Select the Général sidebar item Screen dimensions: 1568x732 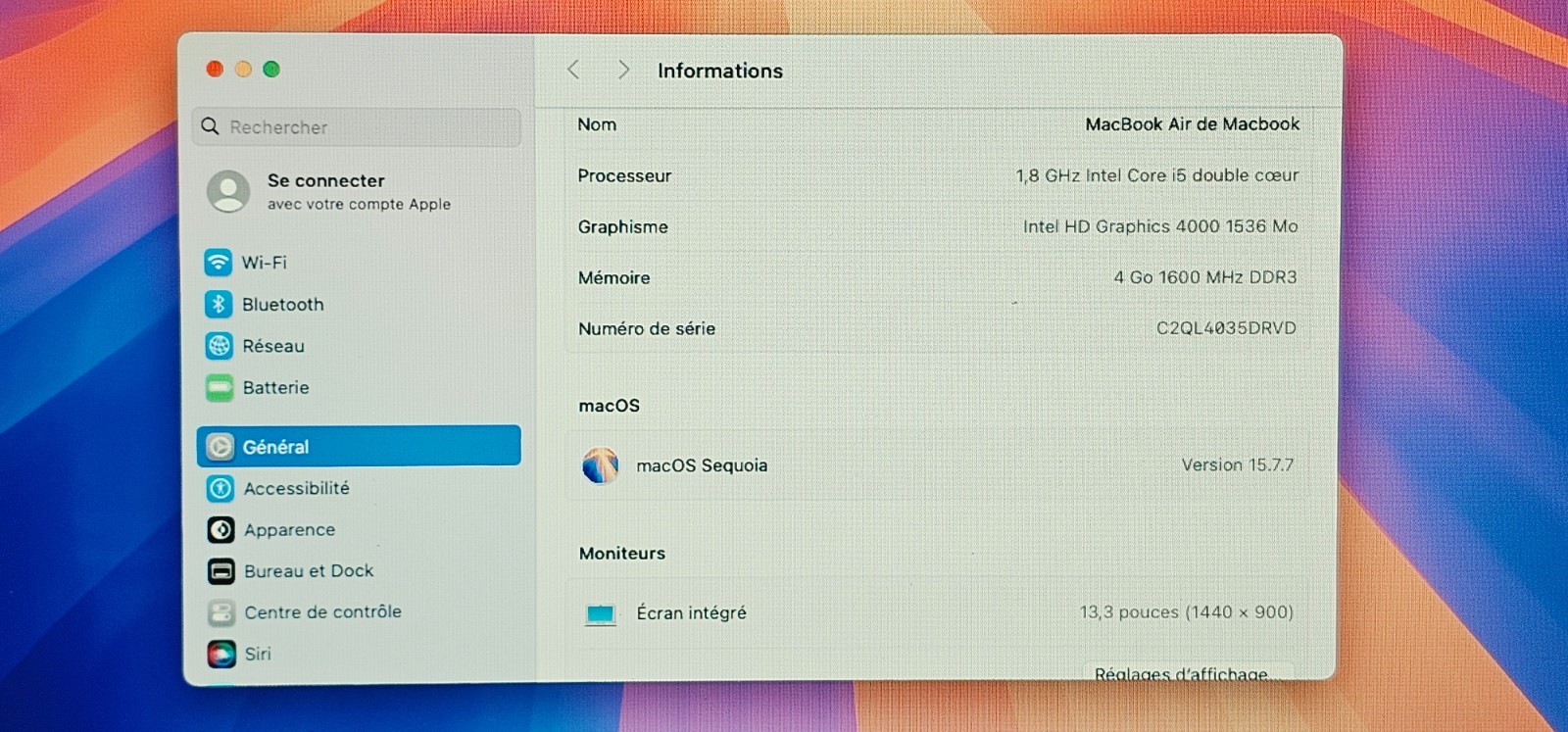pyautogui.click(x=359, y=446)
